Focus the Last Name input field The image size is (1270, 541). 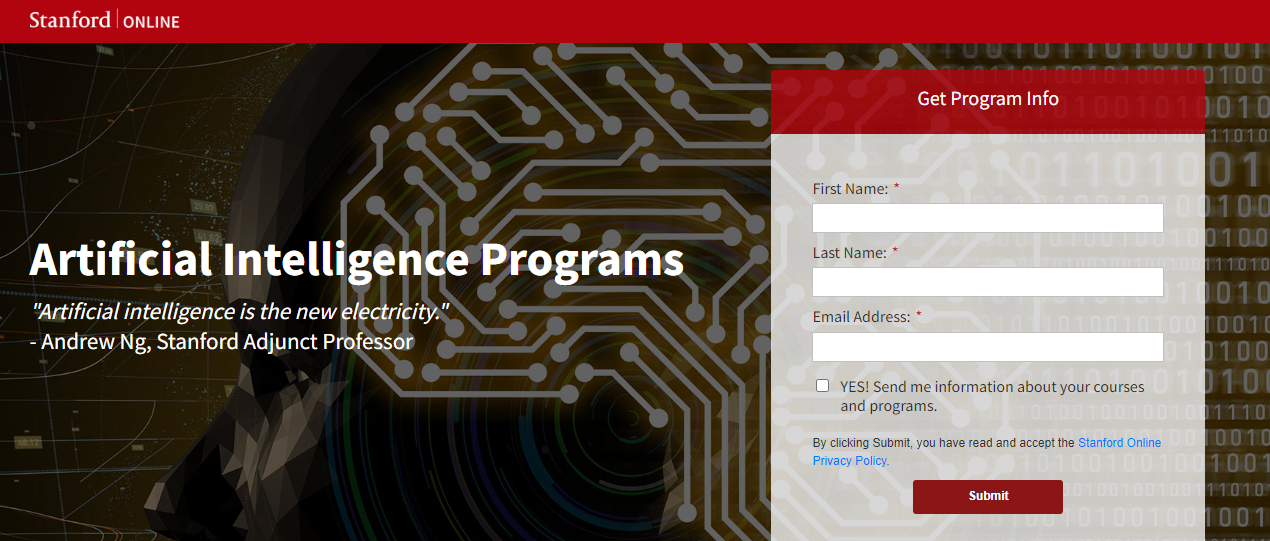987,282
